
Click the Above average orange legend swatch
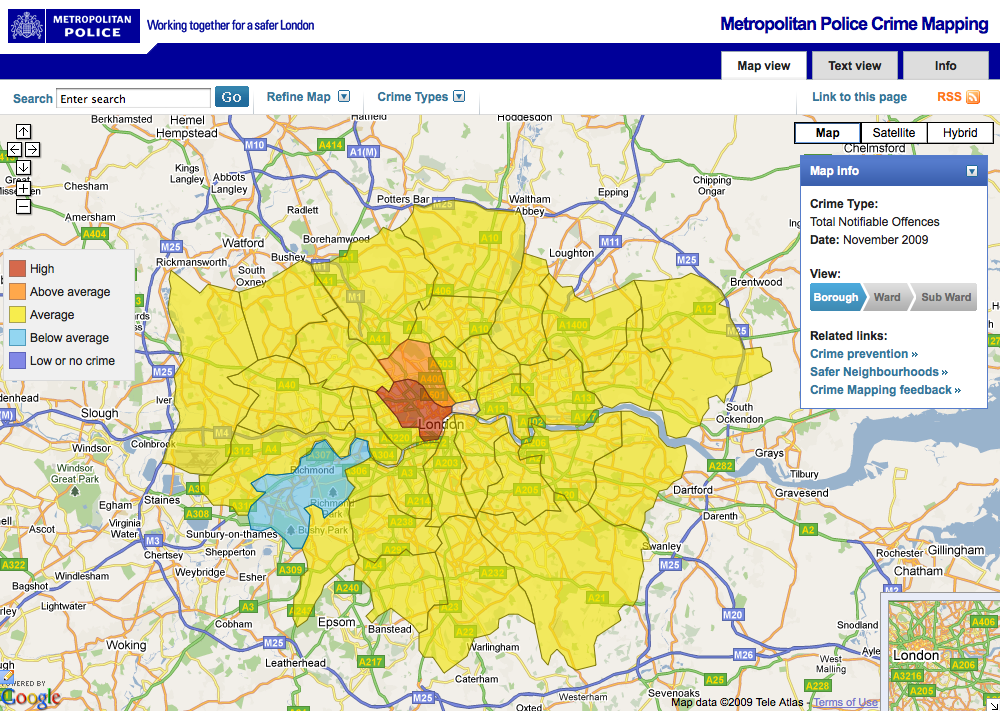point(18,292)
